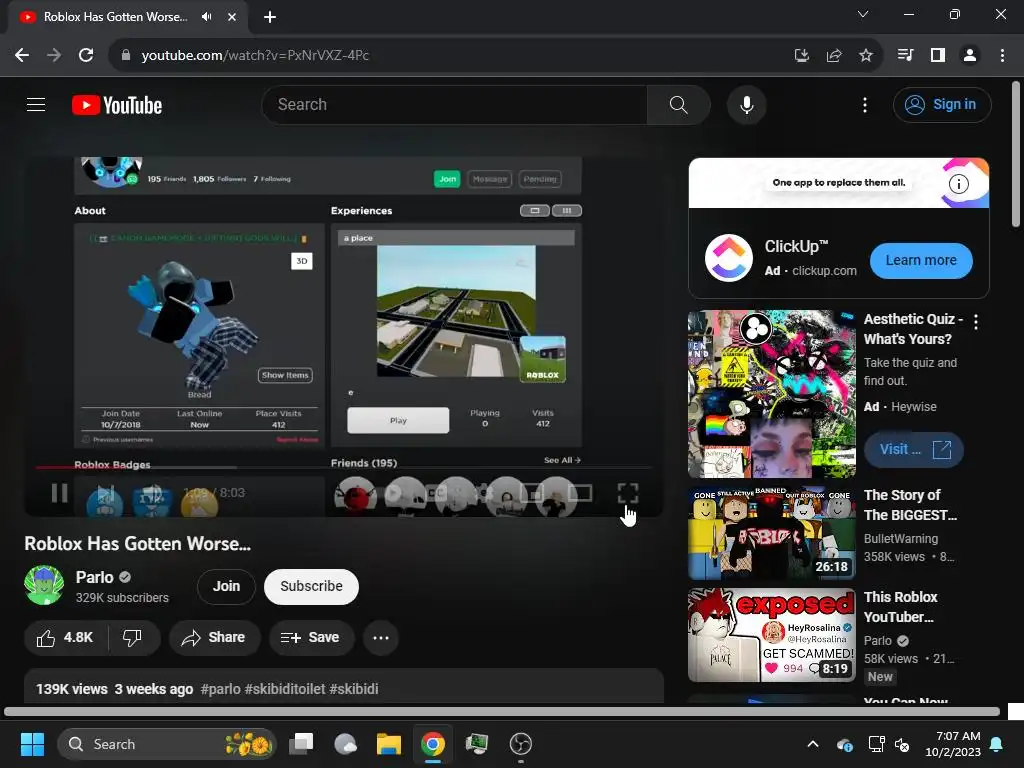1024x768 pixels.
Task: Open YouTube settings three-dot menu
Action: click(x=865, y=104)
